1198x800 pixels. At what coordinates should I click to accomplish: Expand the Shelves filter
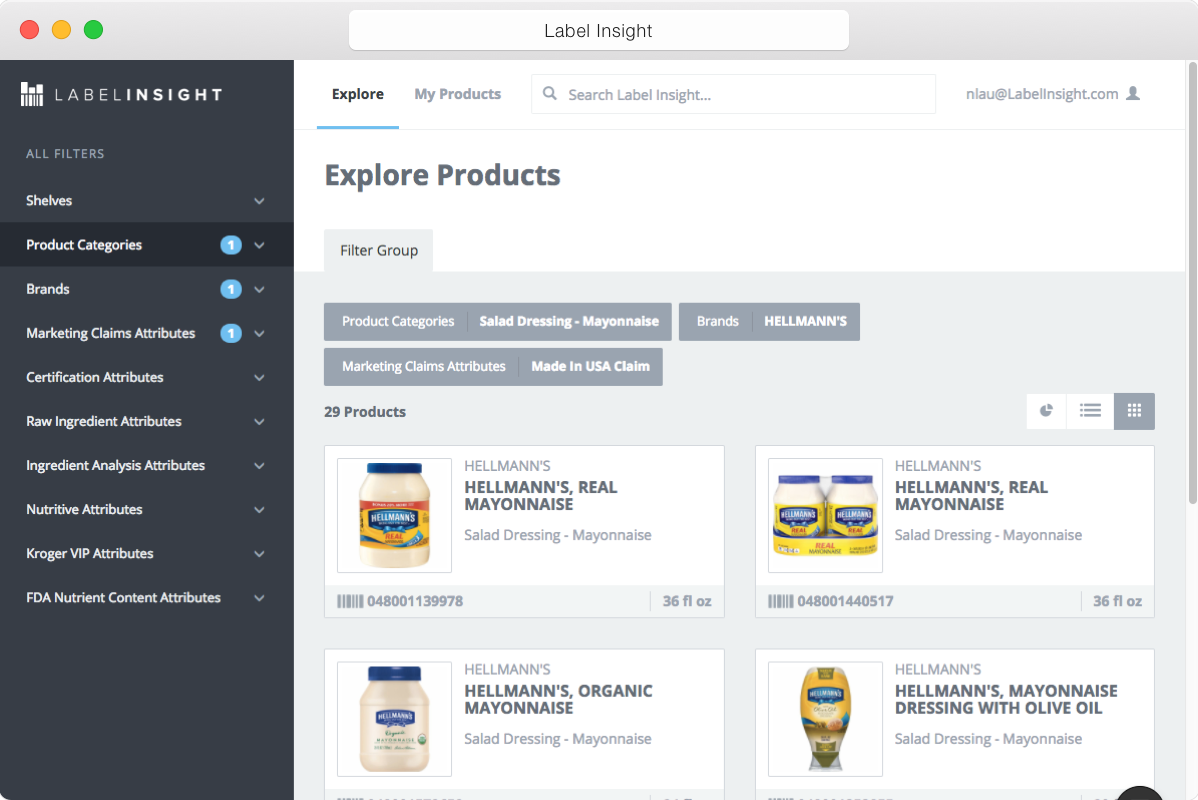click(147, 200)
